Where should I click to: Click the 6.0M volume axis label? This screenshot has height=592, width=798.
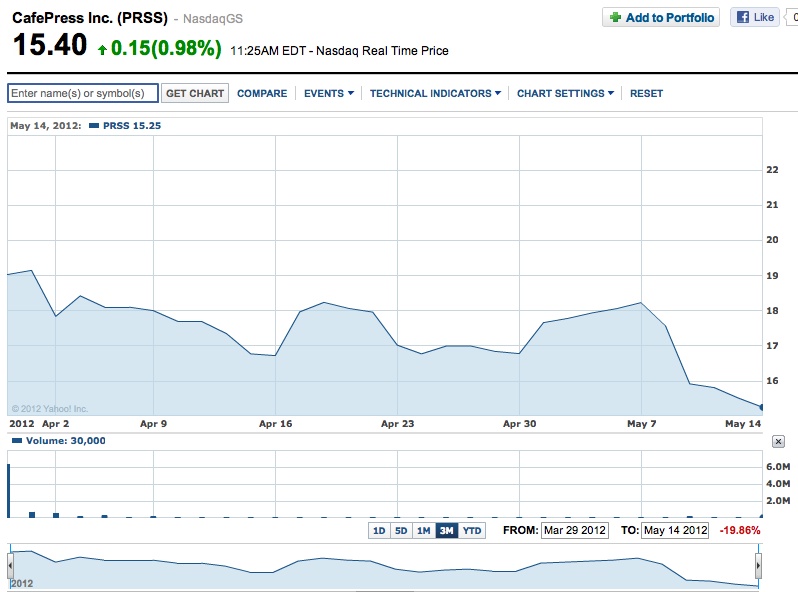tap(778, 467)
